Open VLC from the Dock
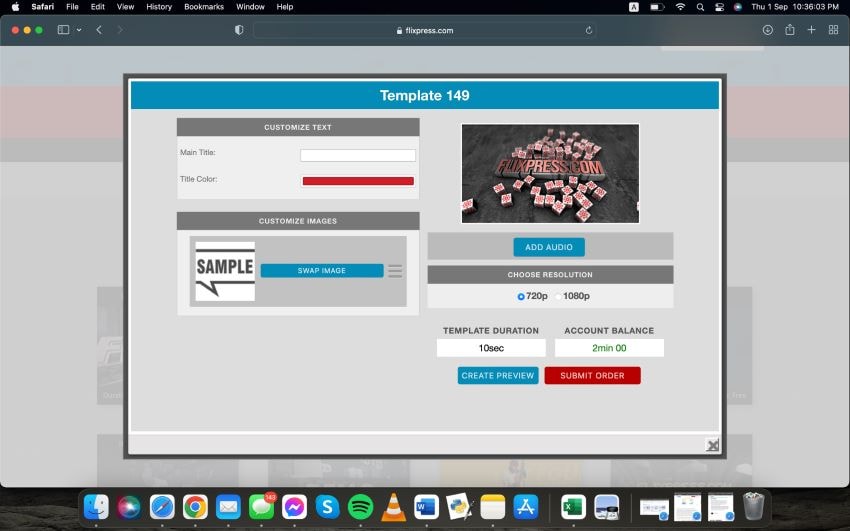Image resolution: width=850 pixels, height=531 pixels. coord(394,508)
